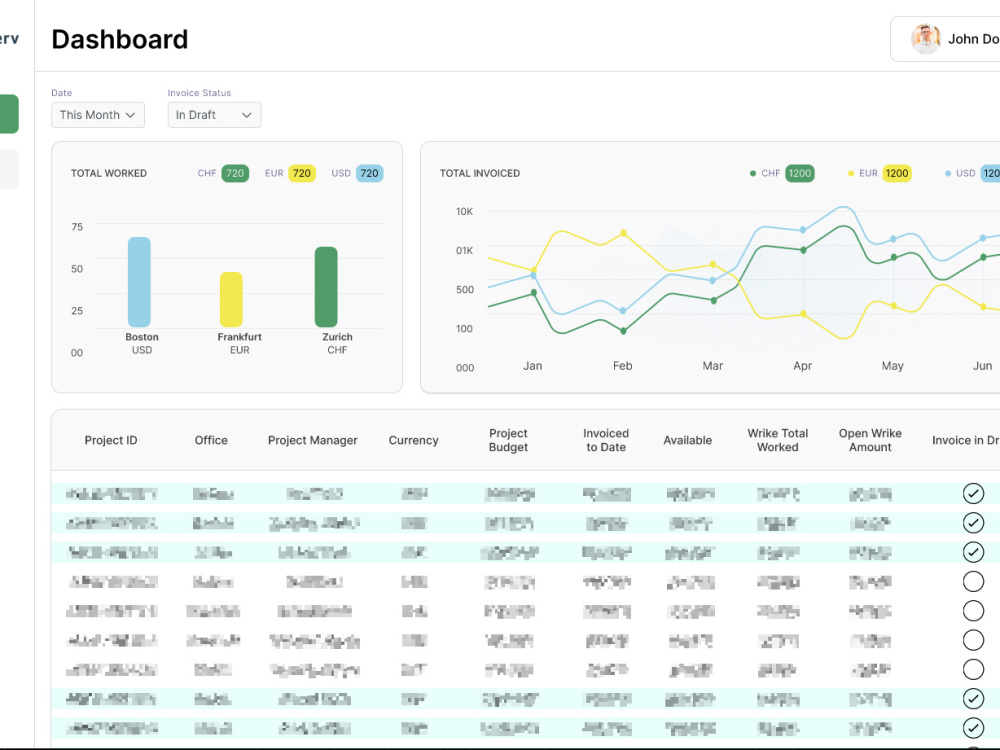Uncheck the checkmark circle in the ninth table row
This screenshot has width=1000, height=750.
tap(973, 728)
